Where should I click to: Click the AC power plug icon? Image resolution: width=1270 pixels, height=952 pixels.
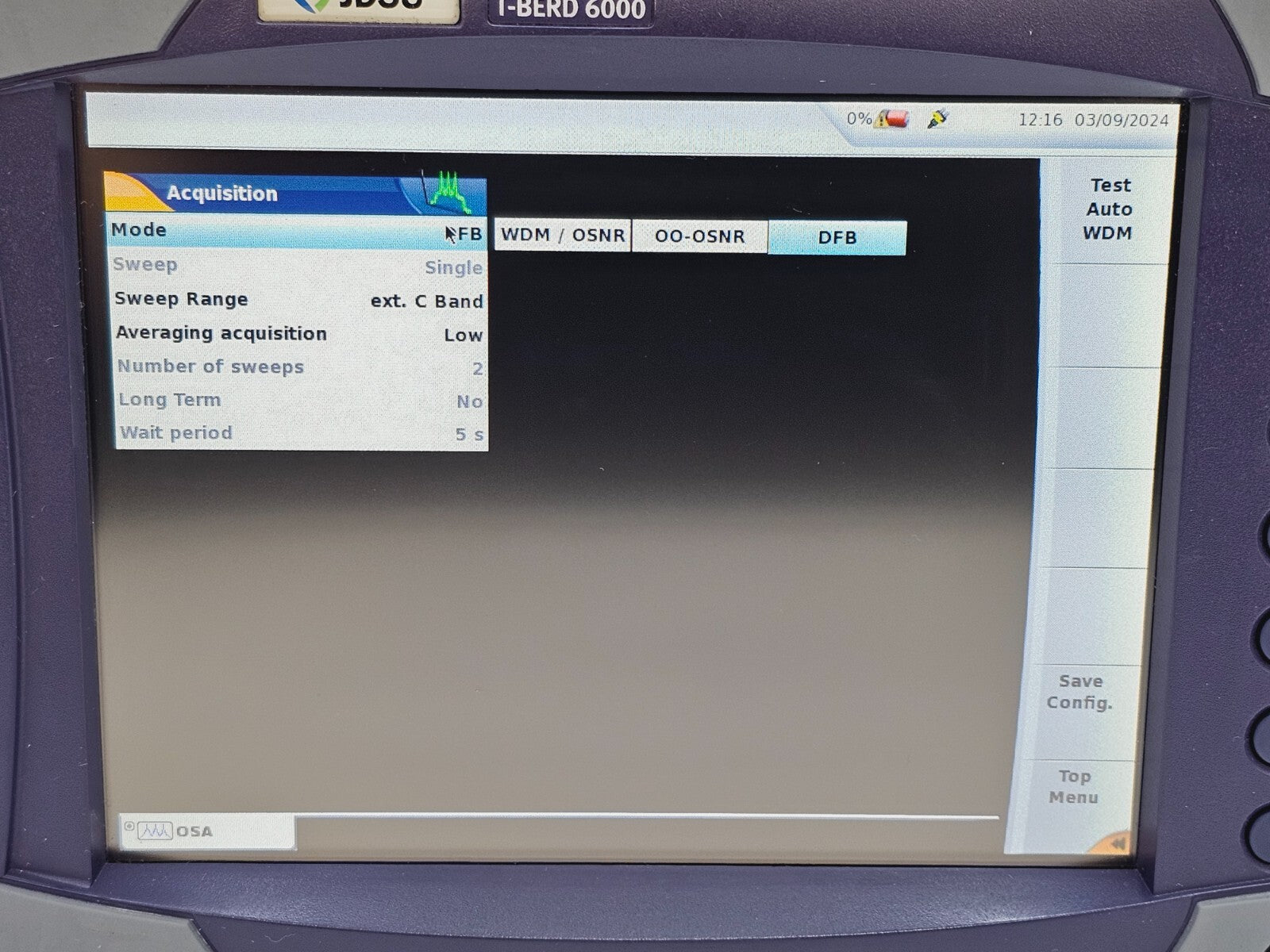point(937,119)
